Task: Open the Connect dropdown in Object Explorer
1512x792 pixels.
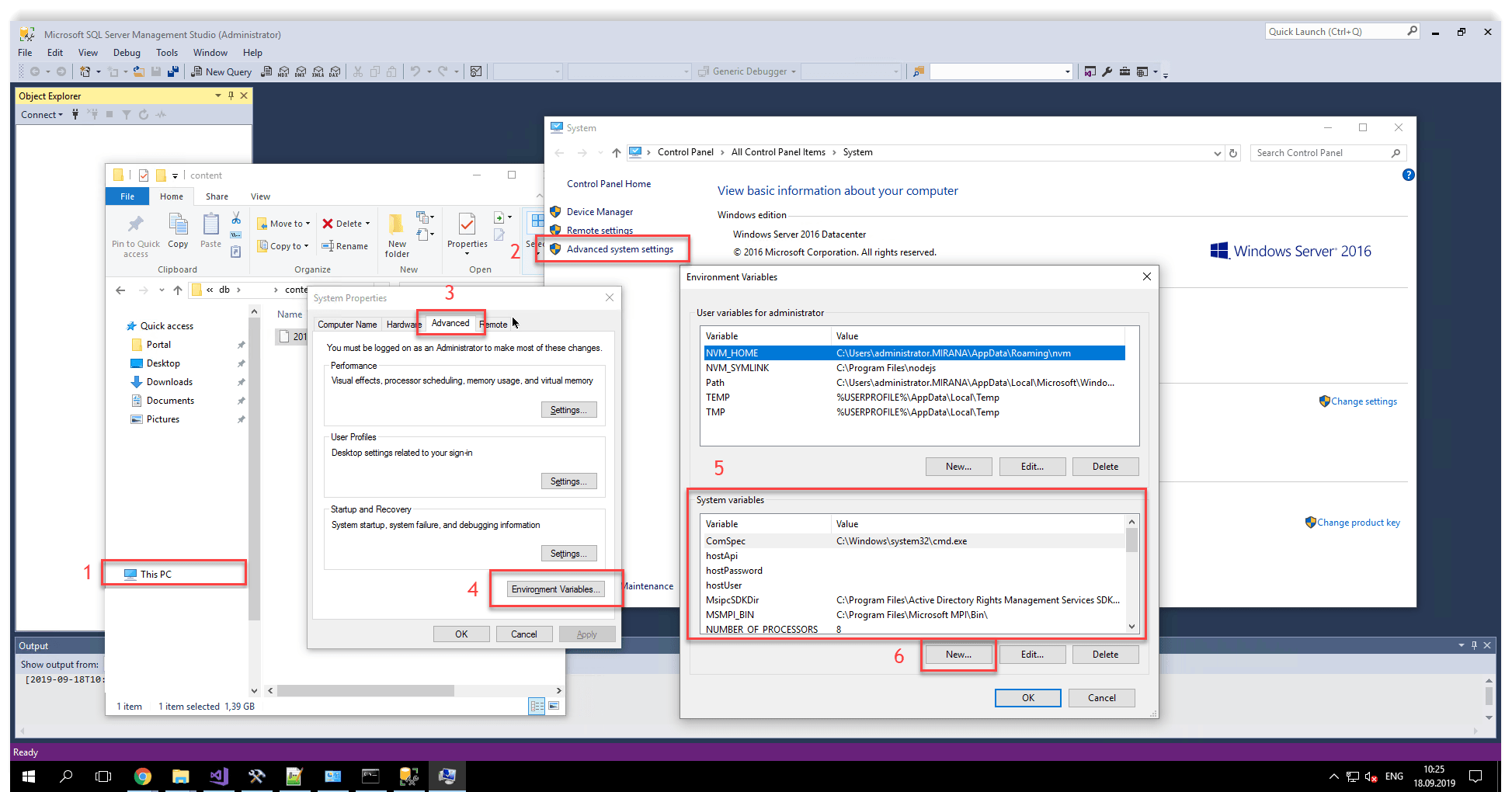Action: 42,114
